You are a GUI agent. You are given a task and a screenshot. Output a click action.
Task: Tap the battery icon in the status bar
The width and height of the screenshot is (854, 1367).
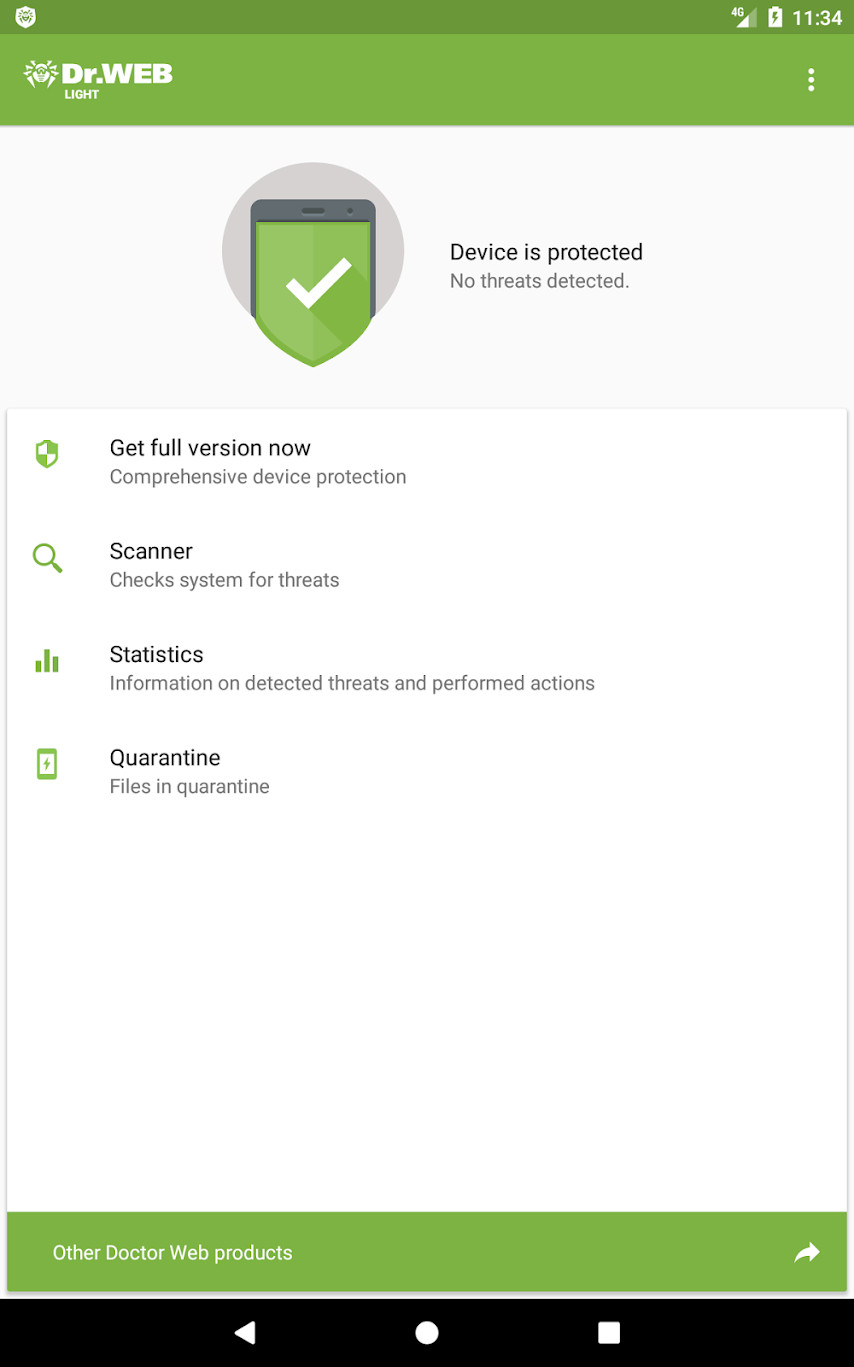774,17
